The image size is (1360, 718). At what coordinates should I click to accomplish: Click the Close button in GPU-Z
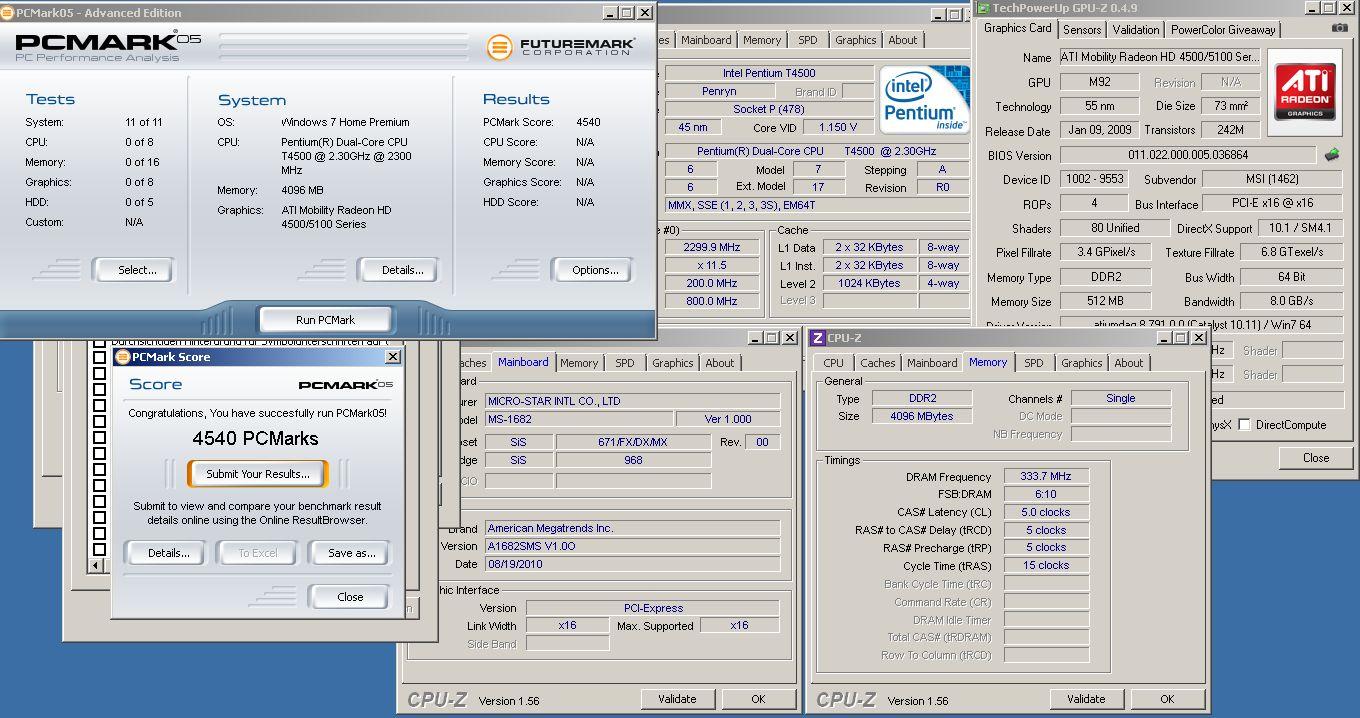[1316, 458]
